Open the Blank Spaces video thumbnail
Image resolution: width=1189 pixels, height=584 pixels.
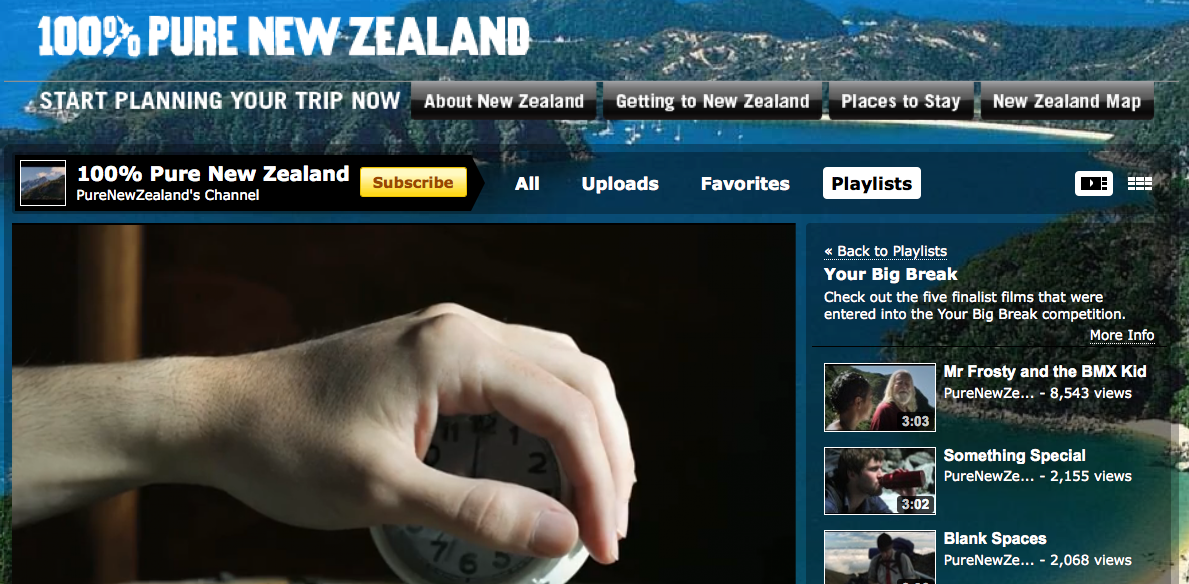tap(880, 557)
